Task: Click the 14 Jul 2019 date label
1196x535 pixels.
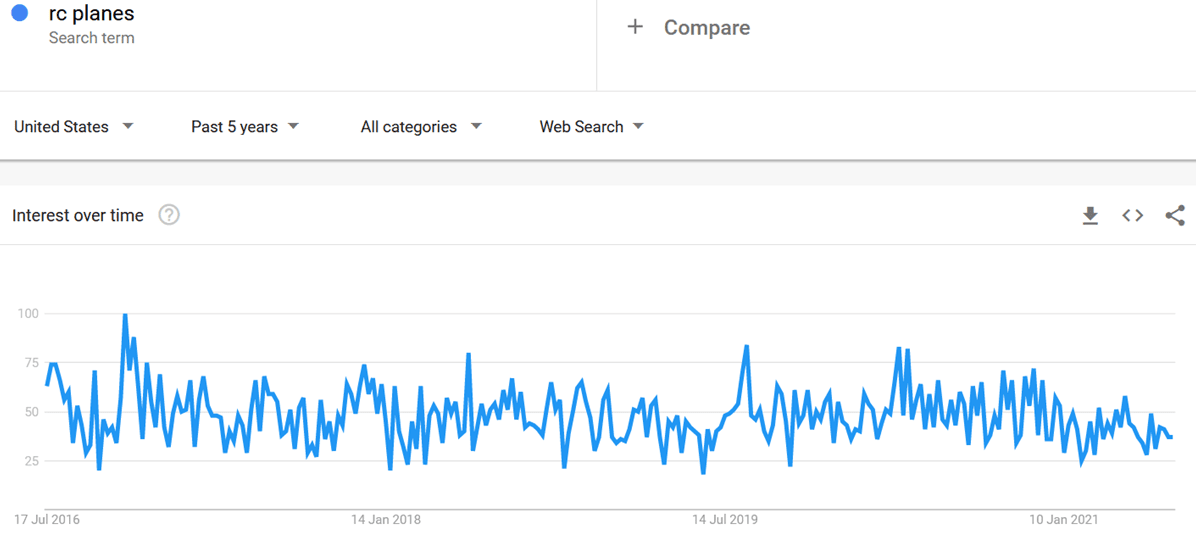Action: (x=725, y=520)
